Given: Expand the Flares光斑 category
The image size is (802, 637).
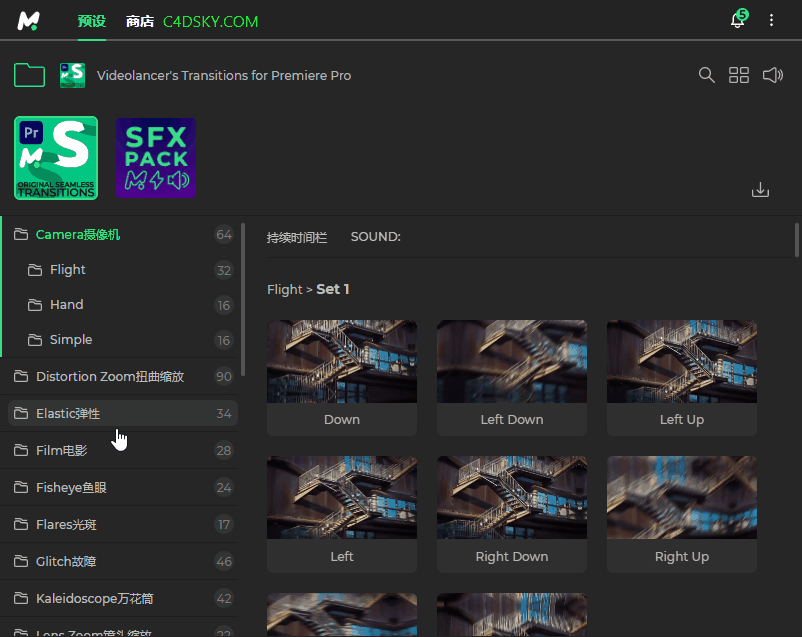Looking at the screenshot, I should click(123, 524).
